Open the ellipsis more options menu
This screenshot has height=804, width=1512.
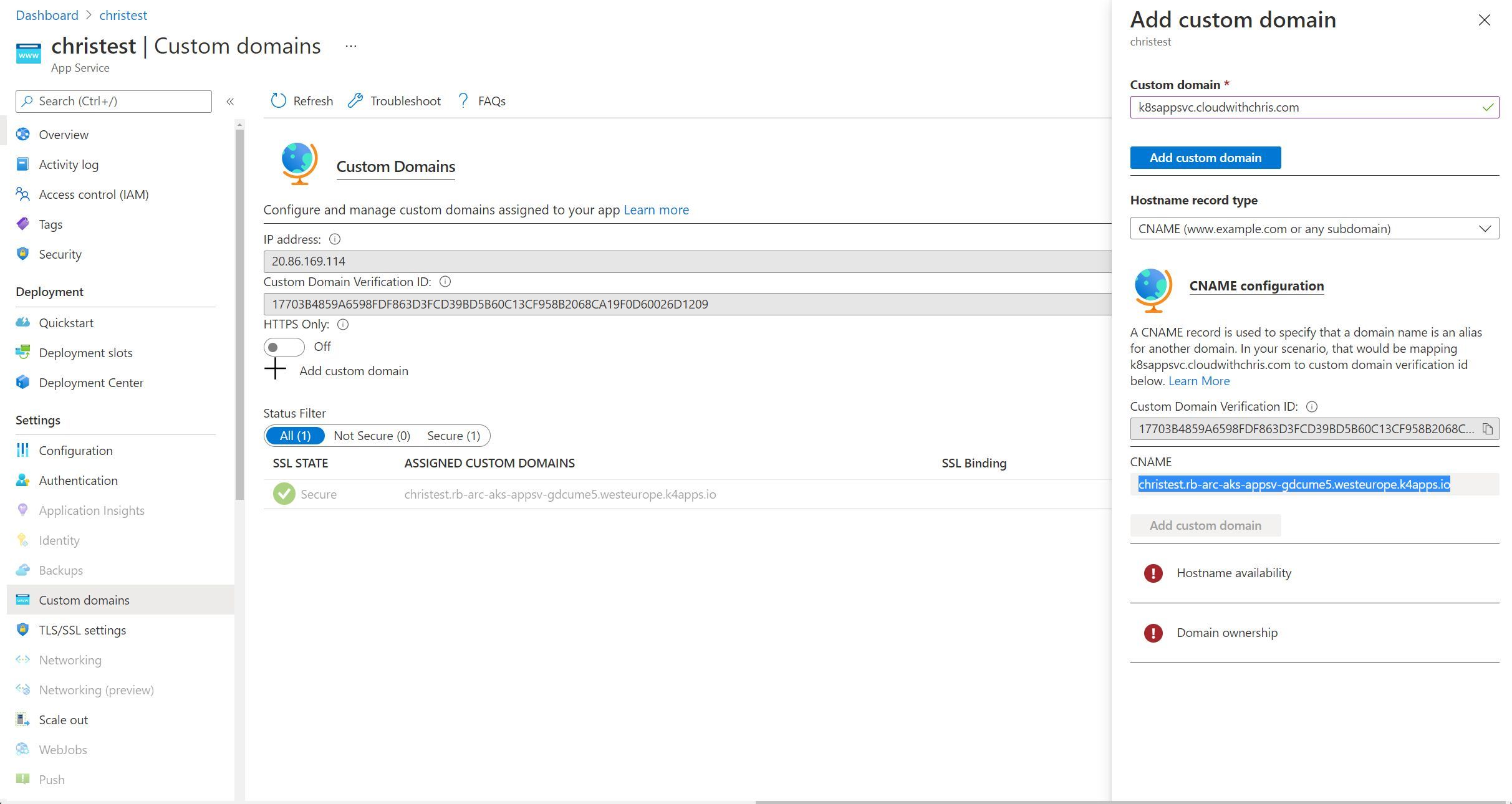(351, 46)
